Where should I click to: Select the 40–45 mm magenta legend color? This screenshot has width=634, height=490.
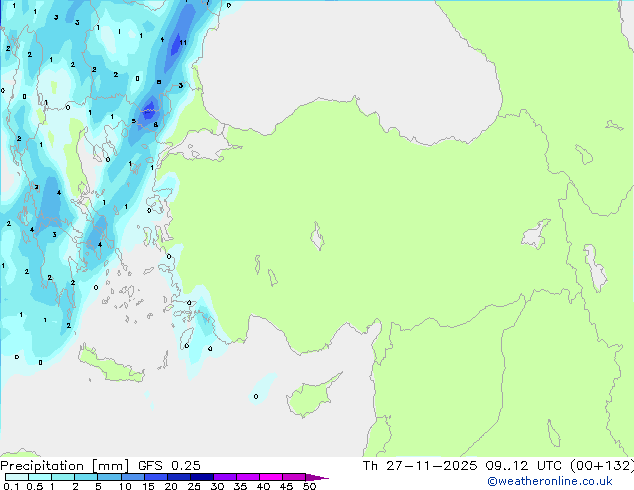coord(271,477)
